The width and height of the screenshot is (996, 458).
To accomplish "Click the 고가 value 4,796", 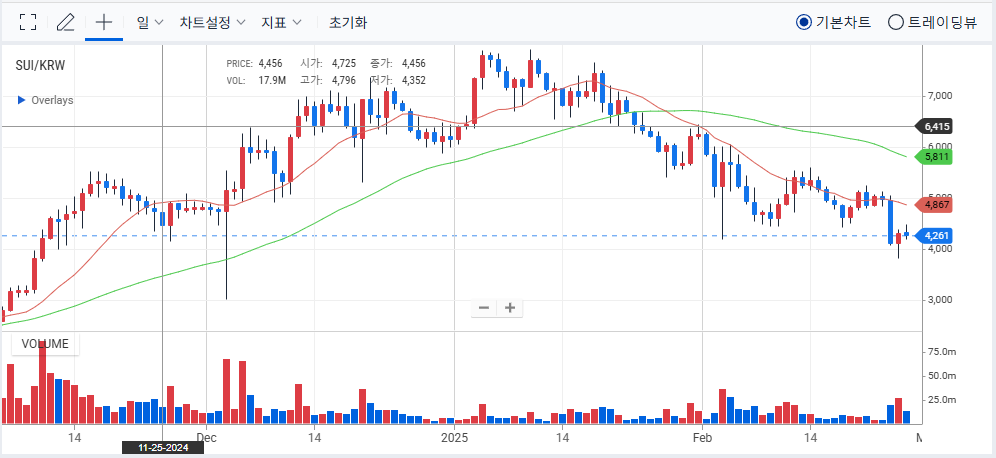I will pyautogui.click(x=344, y=81).
